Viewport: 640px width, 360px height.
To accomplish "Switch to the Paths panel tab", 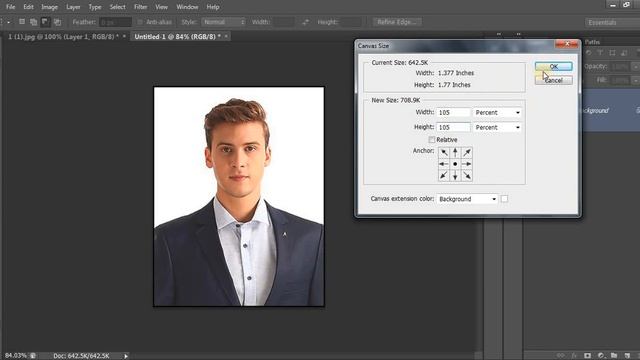I will 592,42.
